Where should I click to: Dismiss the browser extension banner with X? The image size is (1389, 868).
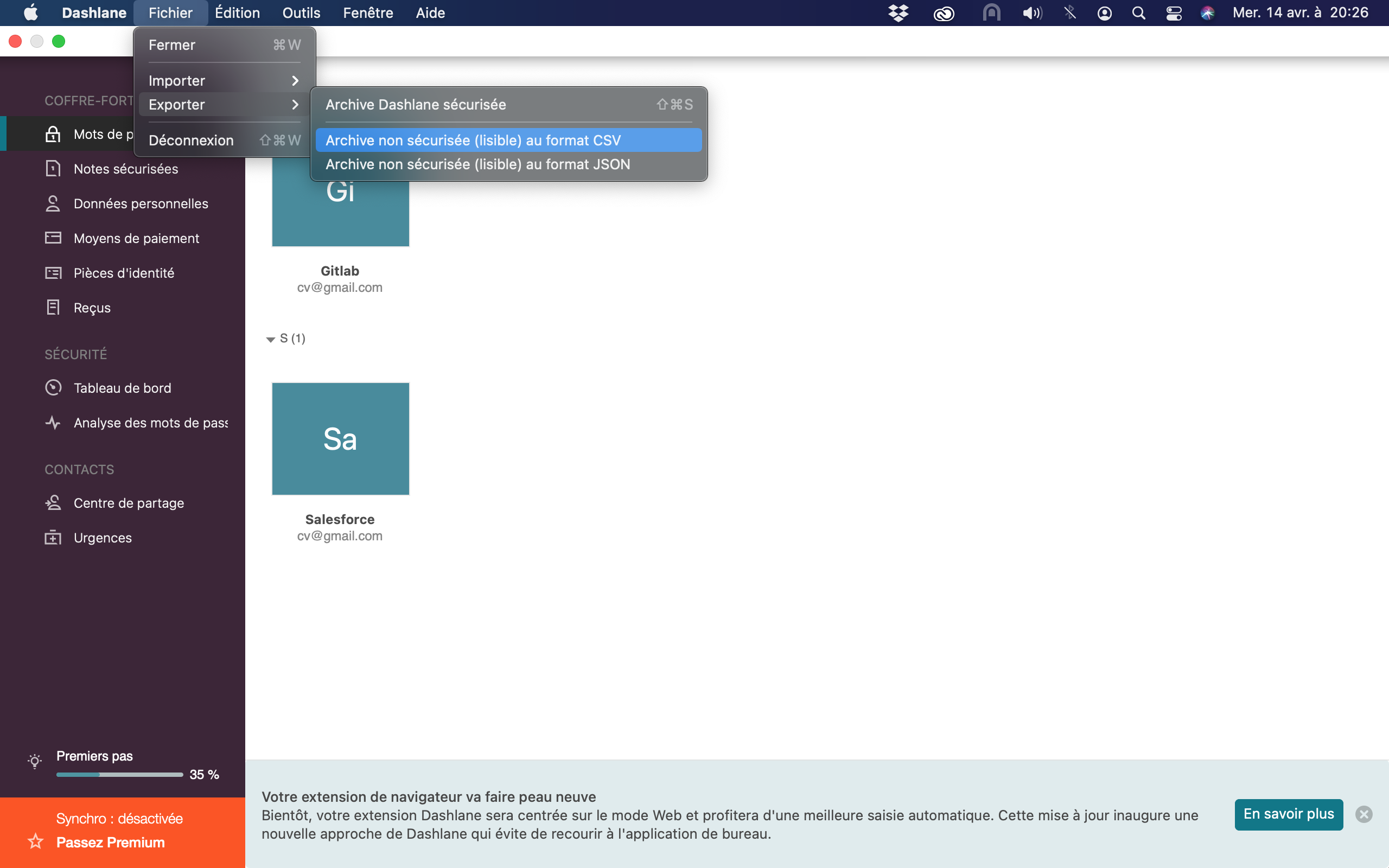click(1363, 814)
